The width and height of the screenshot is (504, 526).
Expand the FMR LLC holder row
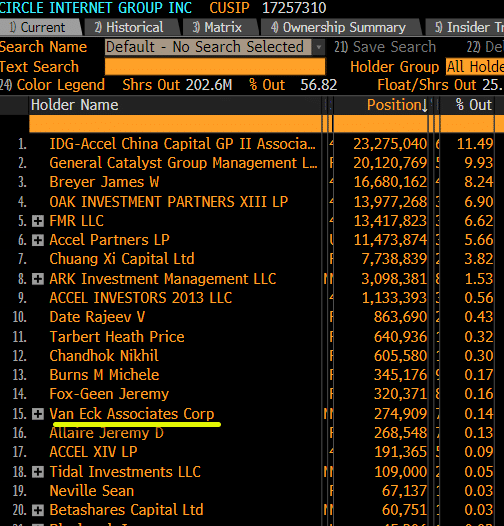coord(38,221)
